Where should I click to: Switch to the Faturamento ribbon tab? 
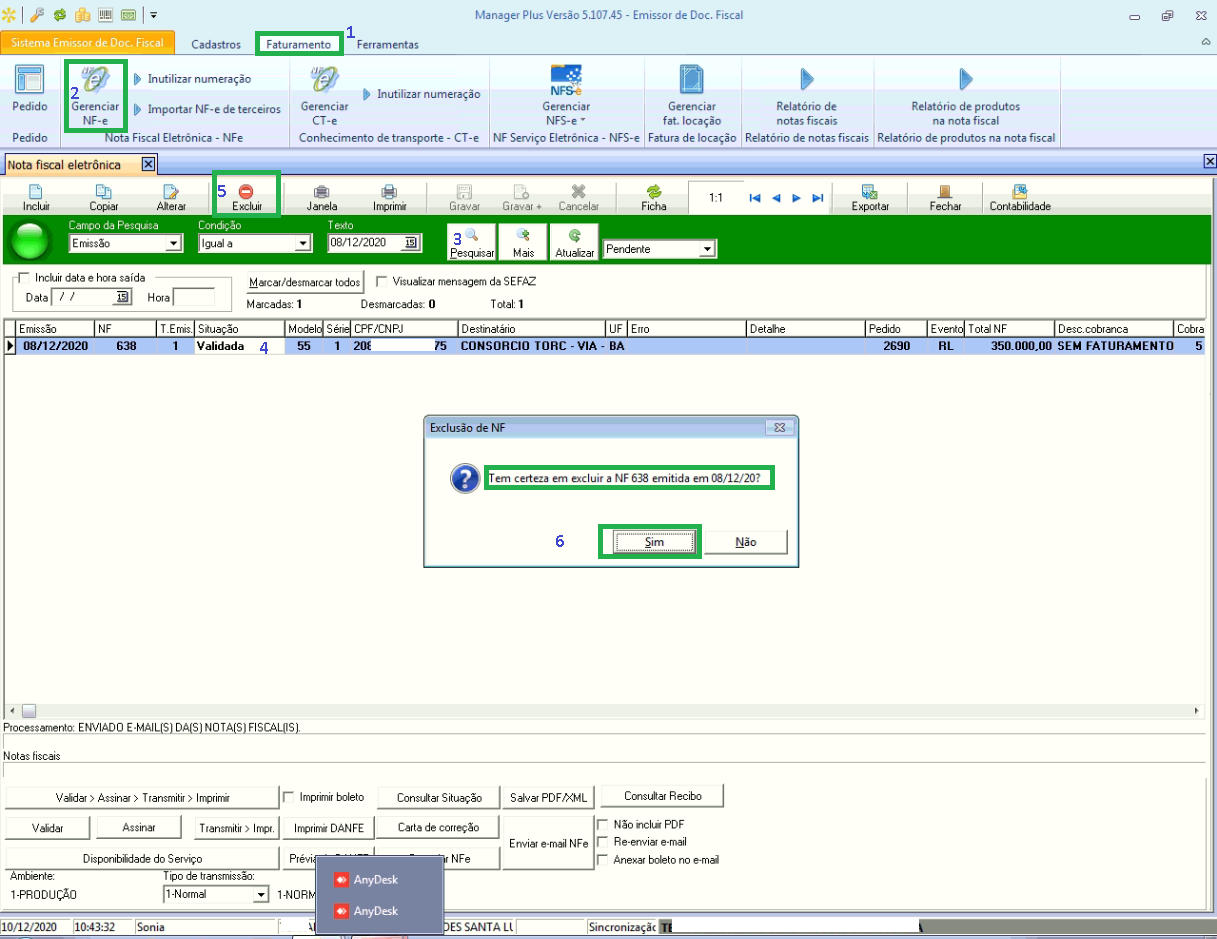click(298, 45)
